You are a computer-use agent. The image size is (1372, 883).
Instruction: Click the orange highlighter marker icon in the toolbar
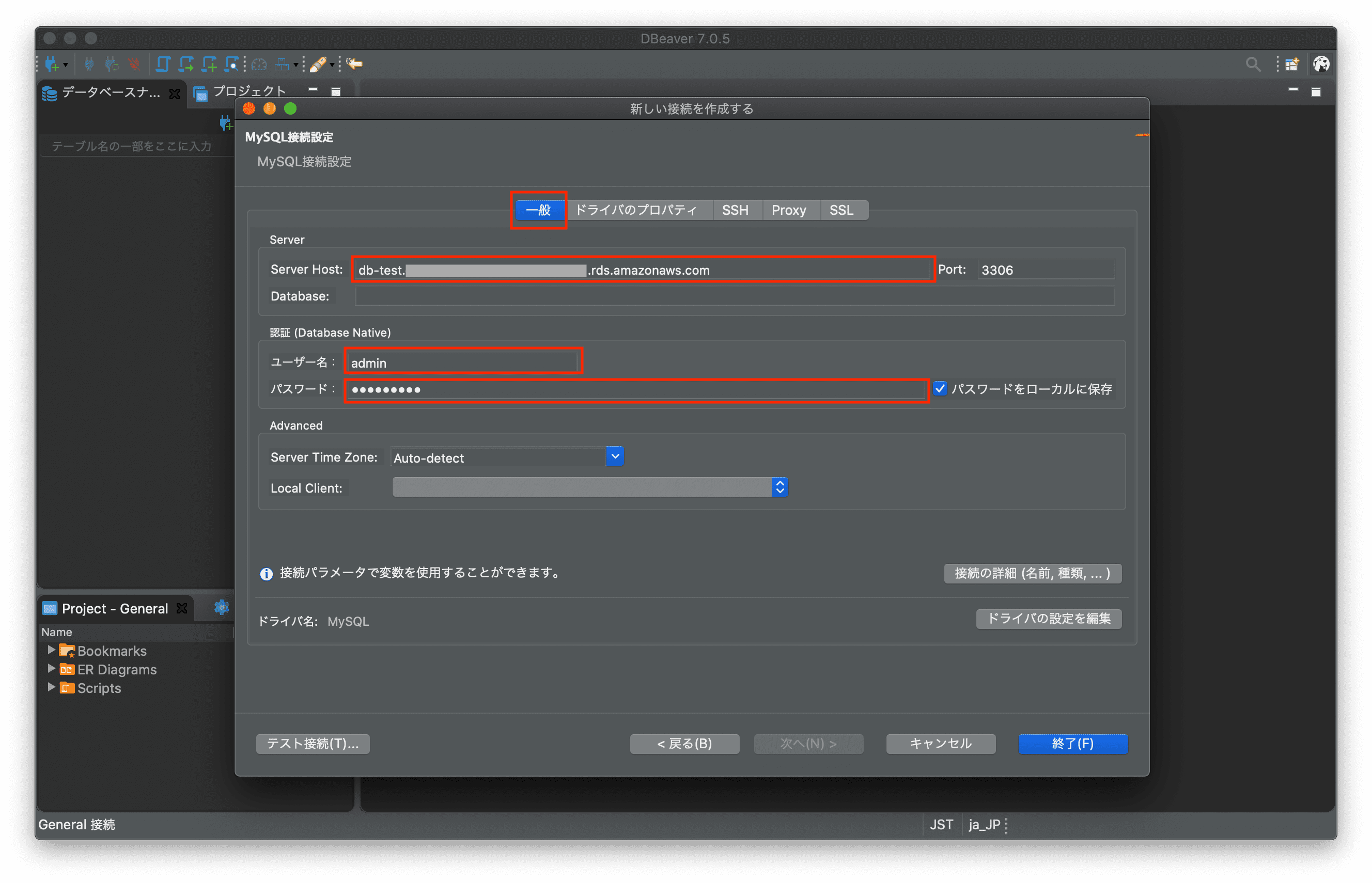[x=318, y=64]
